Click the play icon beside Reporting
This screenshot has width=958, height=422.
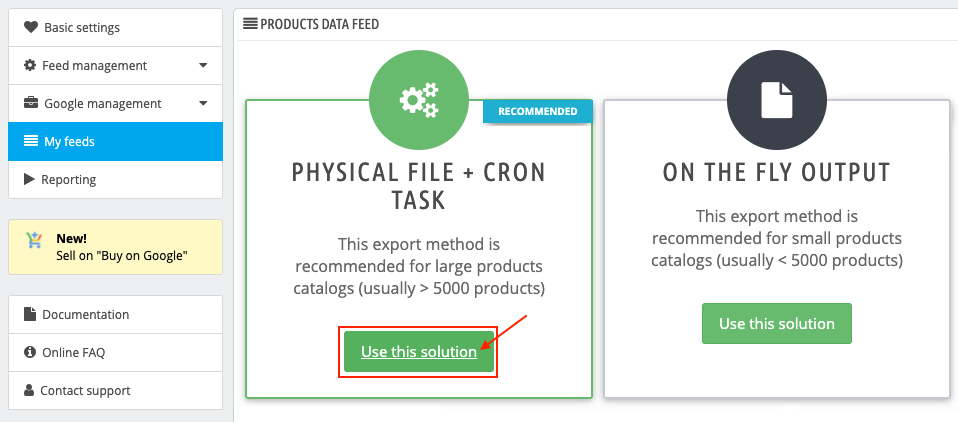(x=29, y=179)
